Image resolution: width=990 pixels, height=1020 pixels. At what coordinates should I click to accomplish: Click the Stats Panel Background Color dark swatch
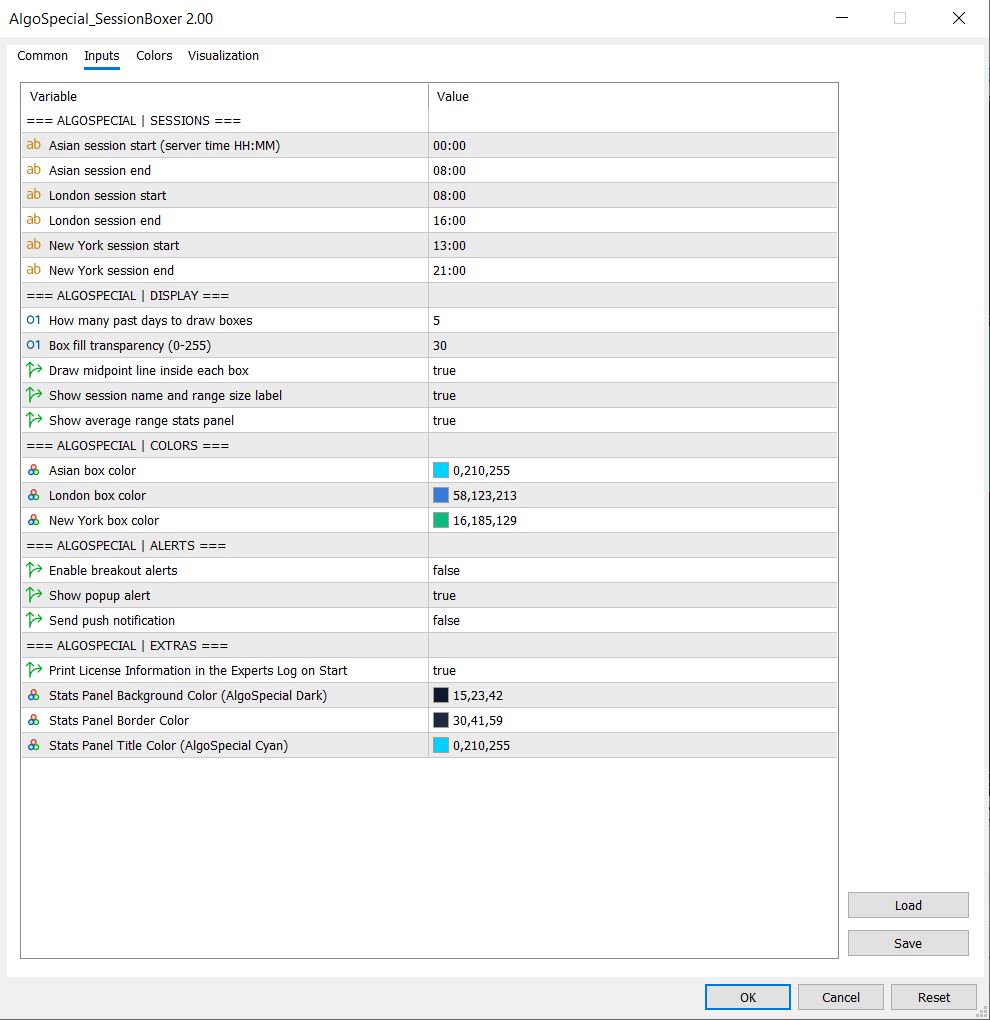(x=441, y=695)
